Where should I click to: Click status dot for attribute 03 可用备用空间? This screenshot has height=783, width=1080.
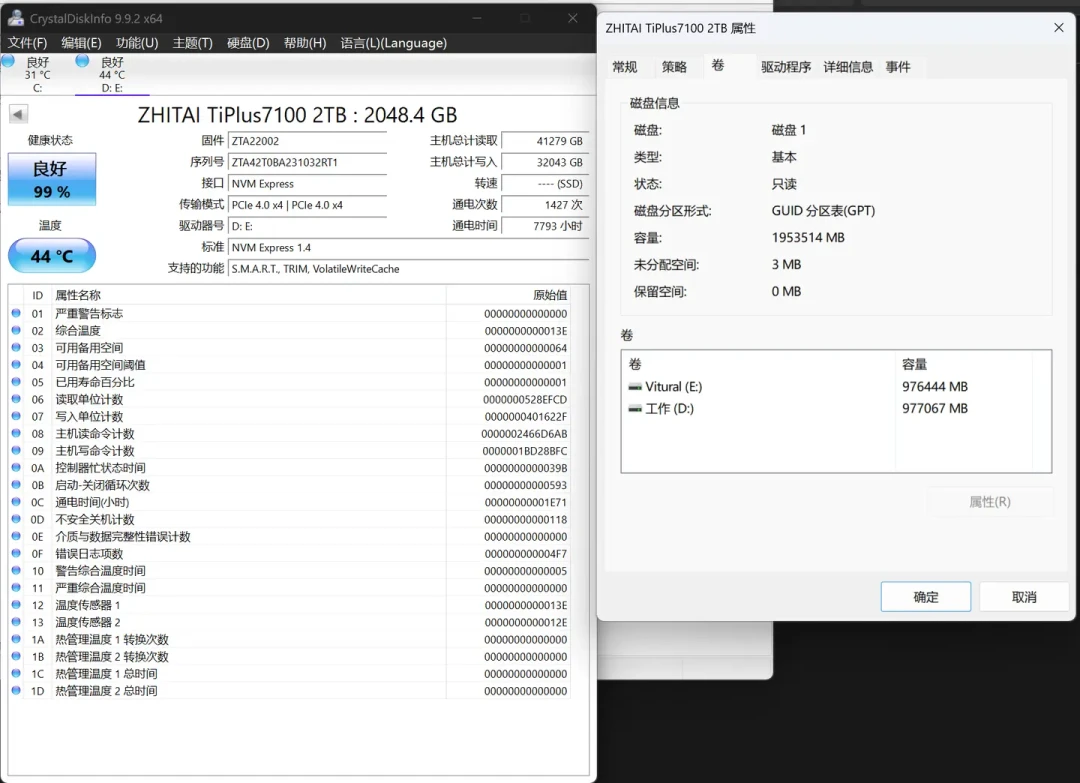(x=16, y=348)
